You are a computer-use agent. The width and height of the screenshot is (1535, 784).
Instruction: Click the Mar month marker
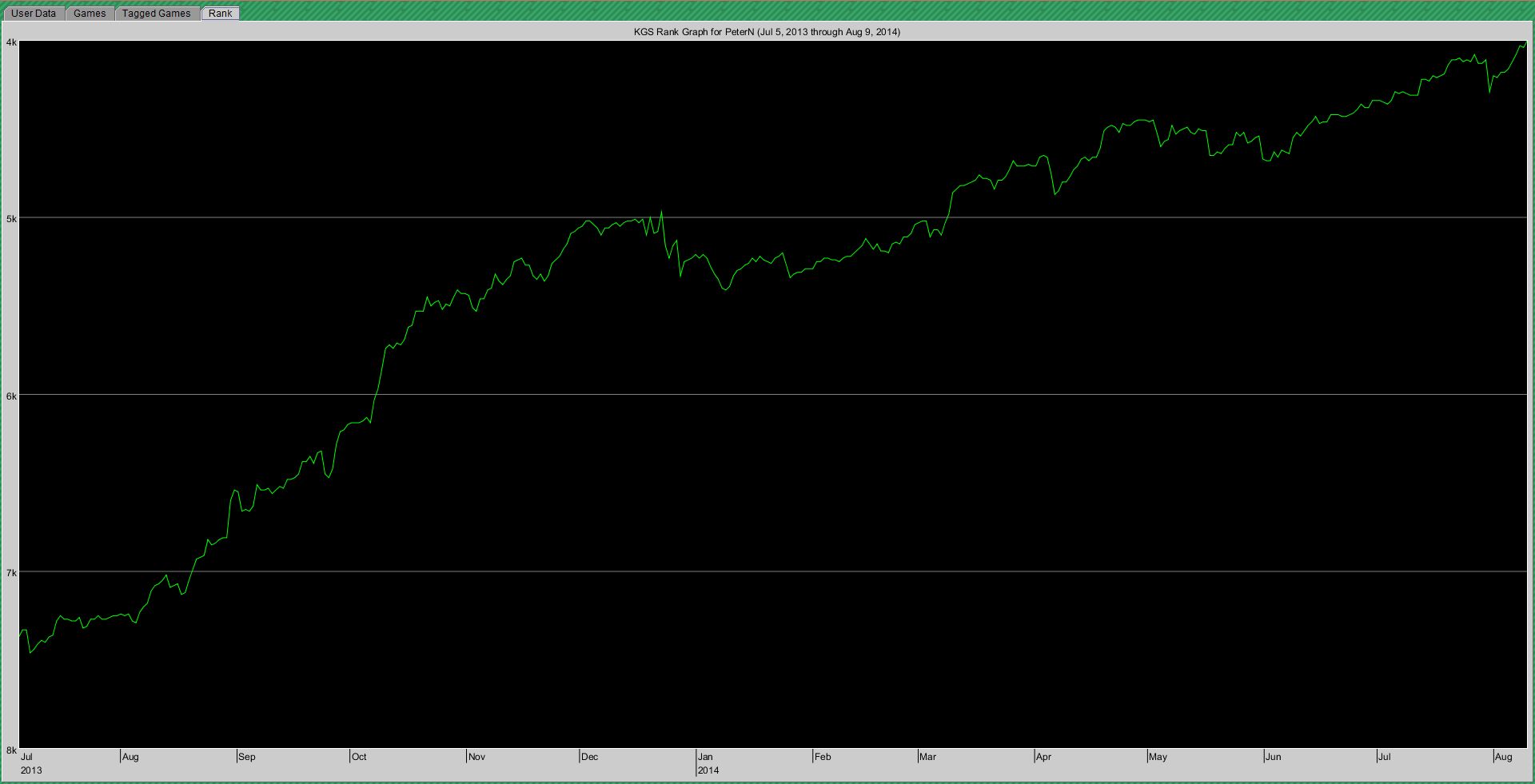coord(927,757)
